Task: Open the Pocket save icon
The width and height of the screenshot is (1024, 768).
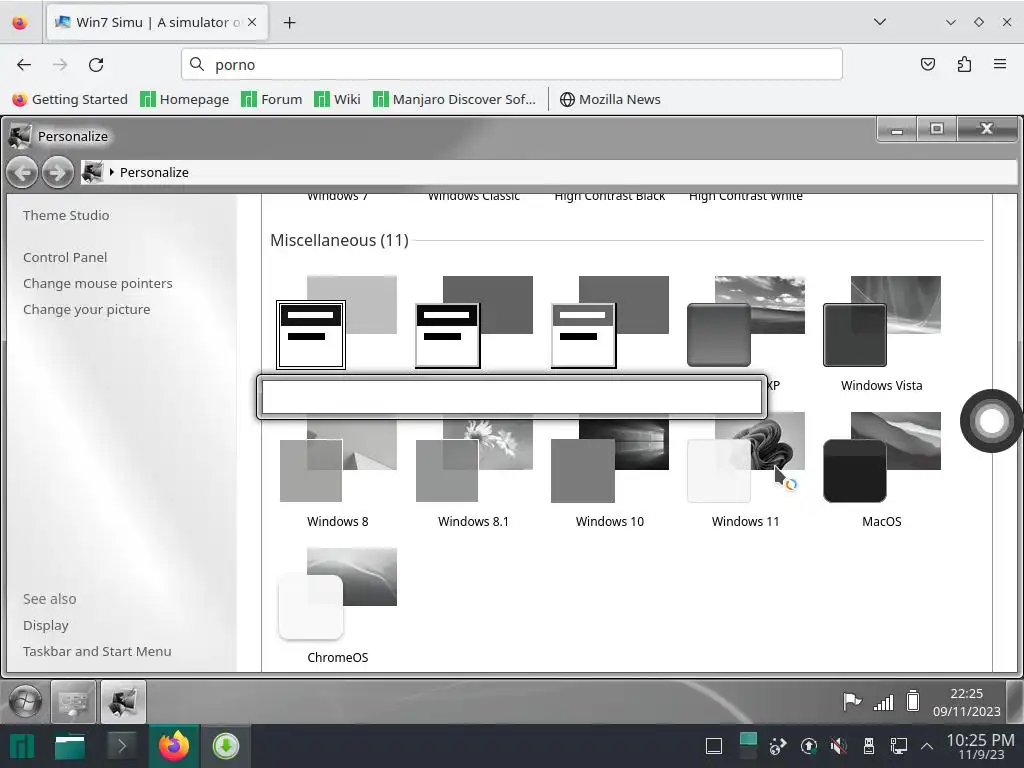Action: point(927,64)
